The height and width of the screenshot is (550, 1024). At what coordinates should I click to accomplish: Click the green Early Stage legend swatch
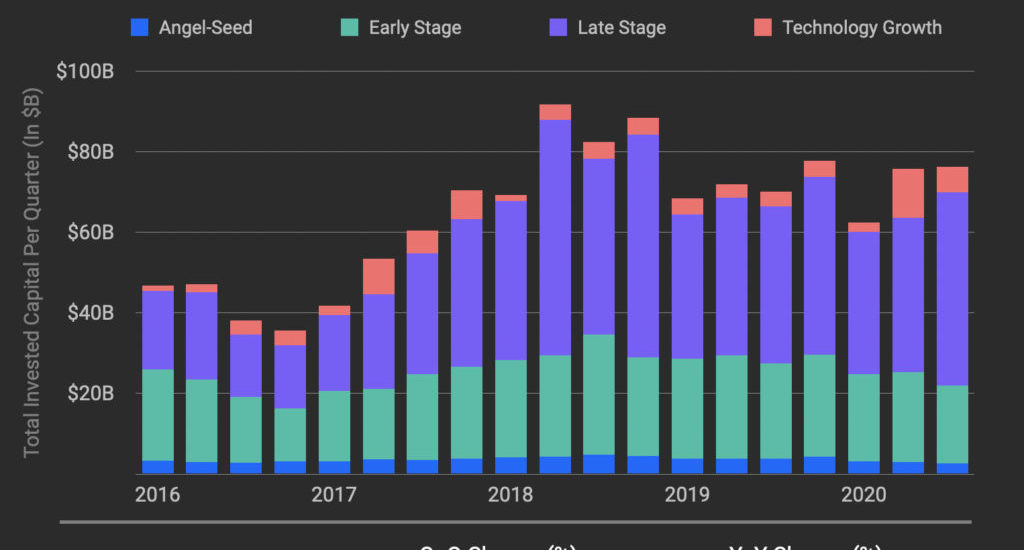click(348, 28)
